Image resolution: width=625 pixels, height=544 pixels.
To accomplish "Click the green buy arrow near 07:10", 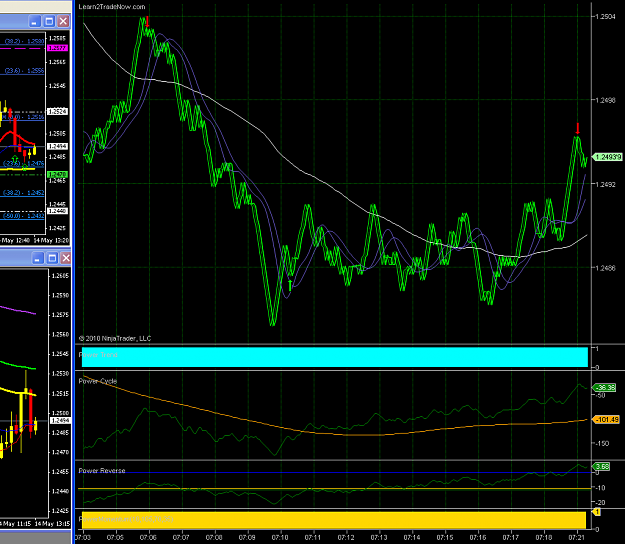I will (290, 285).
